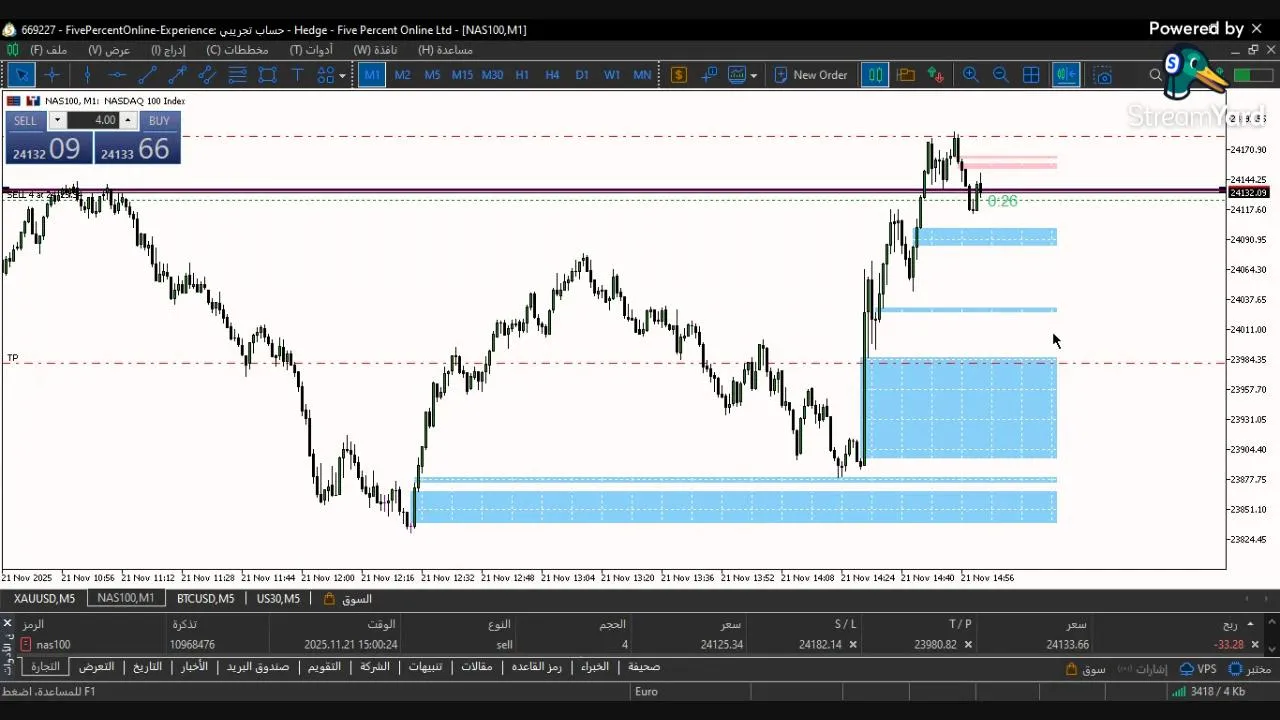This screenshot has width=1280, height=720.
Task: Select the horizontal line drawing tool
Action: point(117,75)
